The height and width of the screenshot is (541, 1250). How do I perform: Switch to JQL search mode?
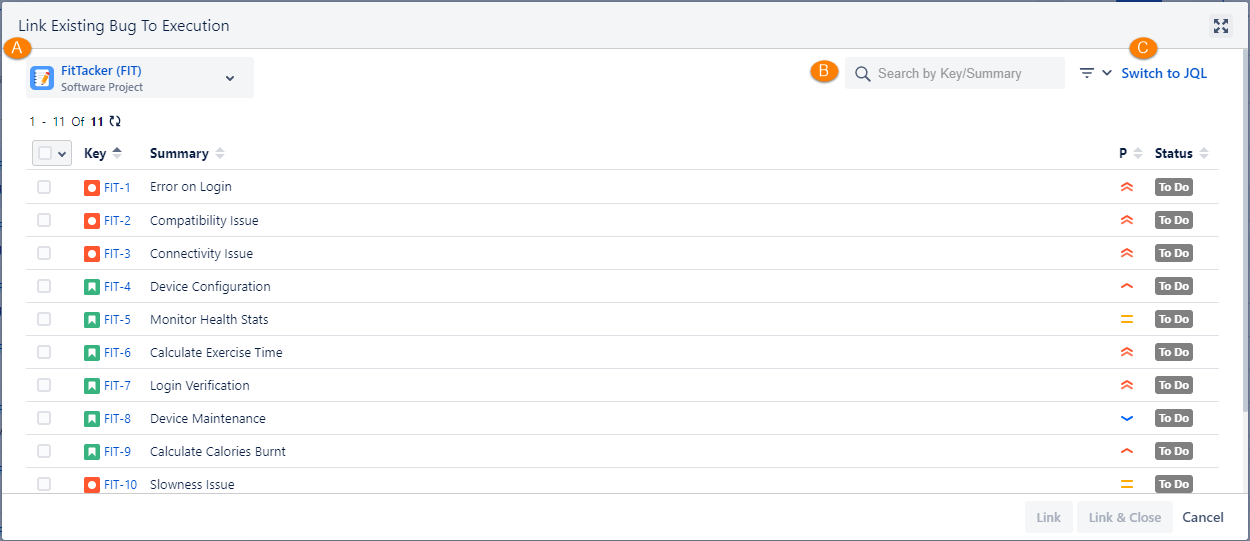pyautogui.click(x=1164, y=73)
